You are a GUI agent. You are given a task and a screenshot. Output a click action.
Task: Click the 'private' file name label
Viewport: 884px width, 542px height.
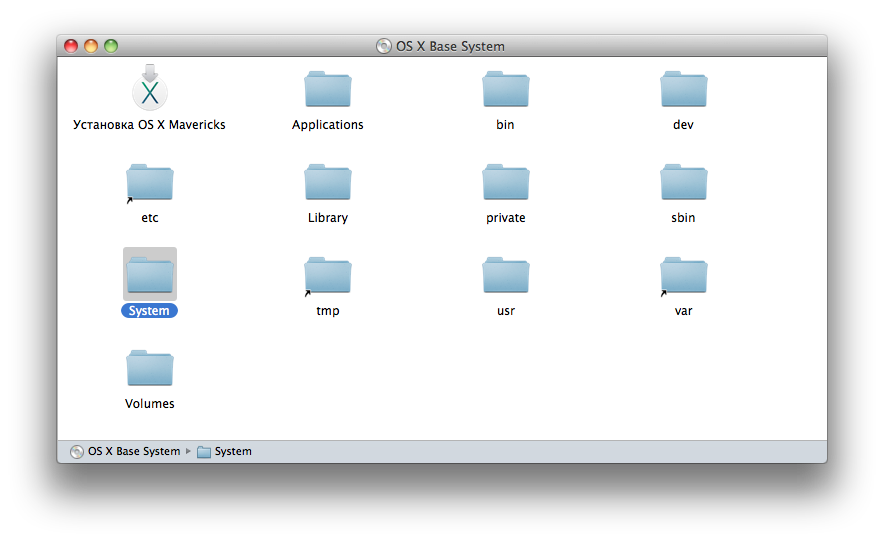506,218
